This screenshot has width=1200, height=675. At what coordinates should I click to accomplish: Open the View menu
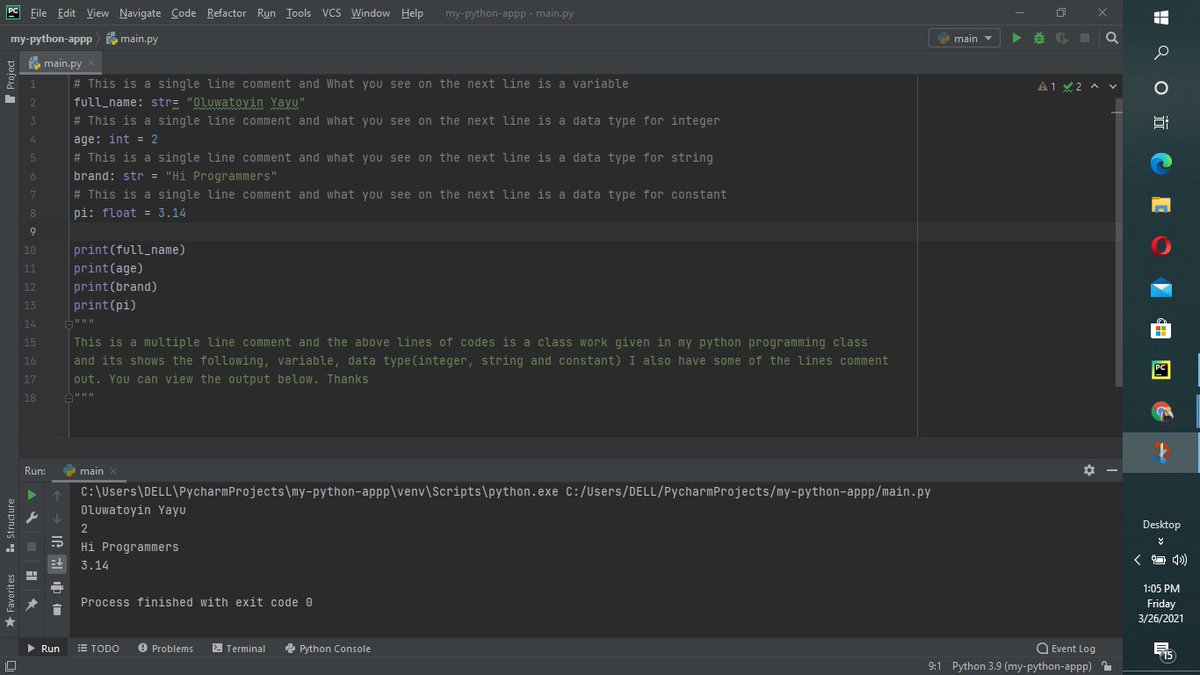[x=97, y=13]
